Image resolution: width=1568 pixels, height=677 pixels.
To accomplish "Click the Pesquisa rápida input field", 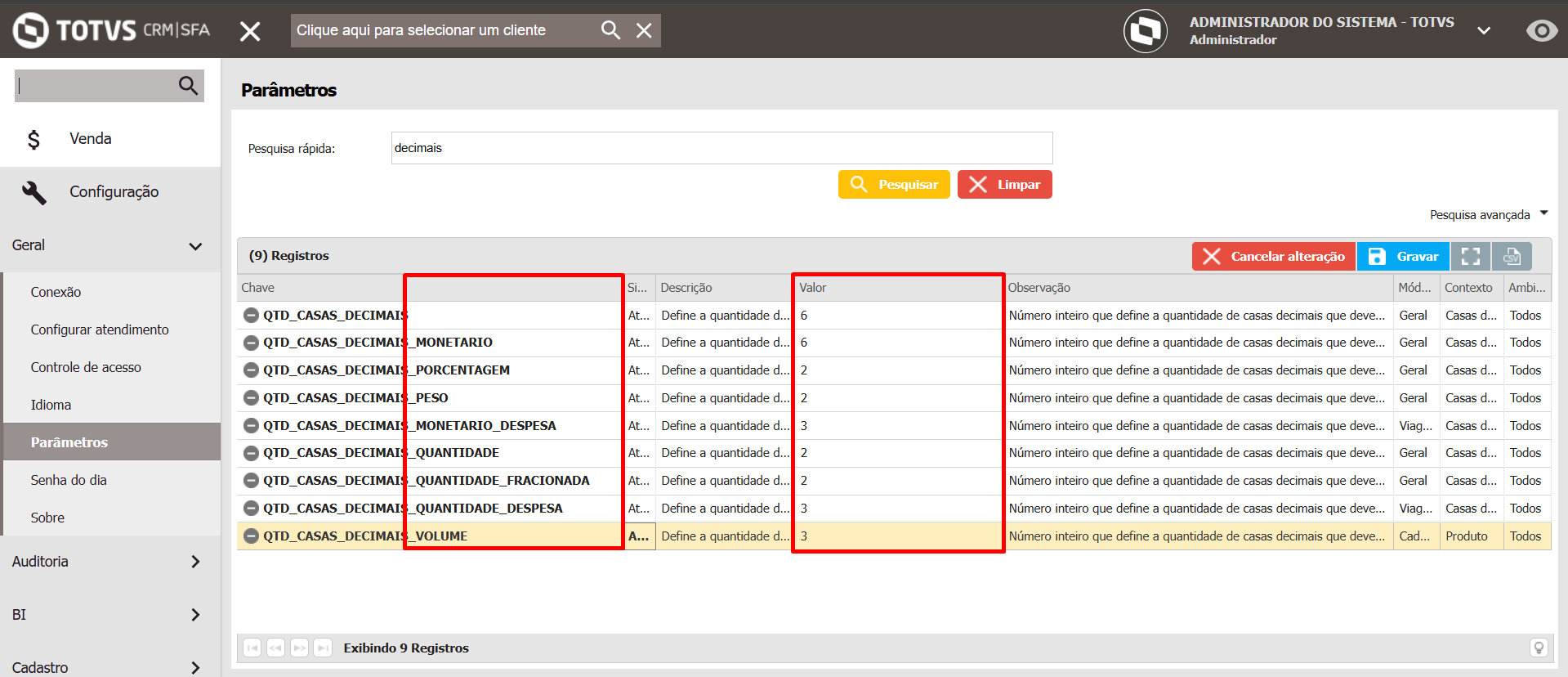I will point(721,148).
